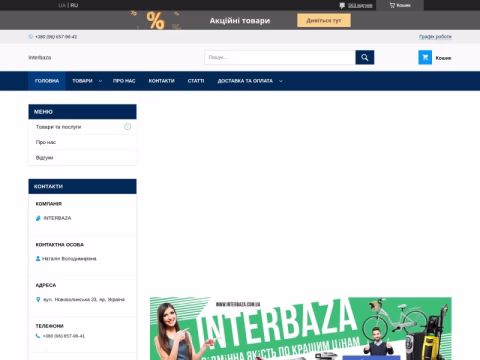Click the INTERBAZA company icon

pyautogui.click(x=38, y=218)
